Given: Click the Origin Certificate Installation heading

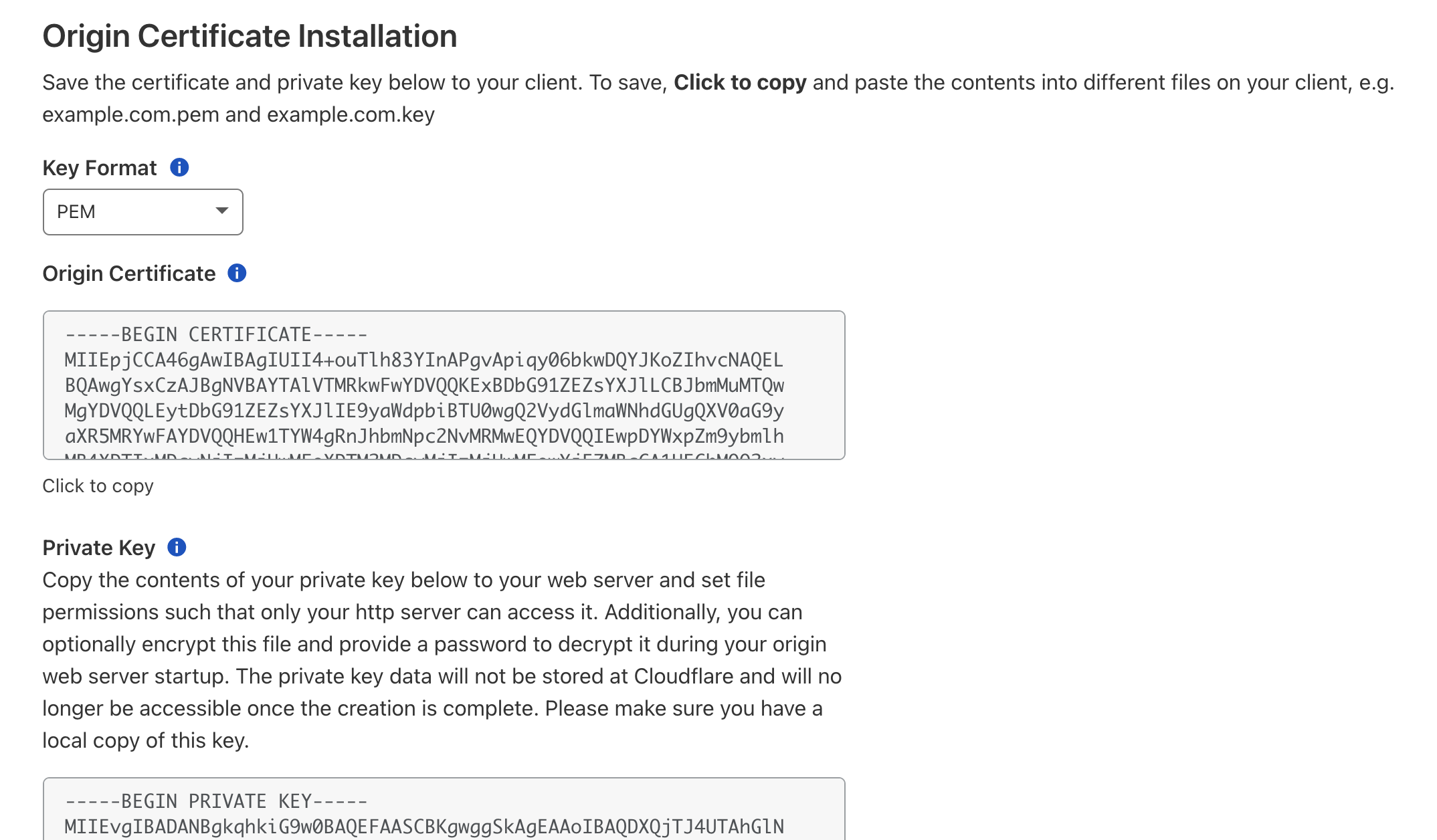Looking at the screenshot, I should [250, 36].
